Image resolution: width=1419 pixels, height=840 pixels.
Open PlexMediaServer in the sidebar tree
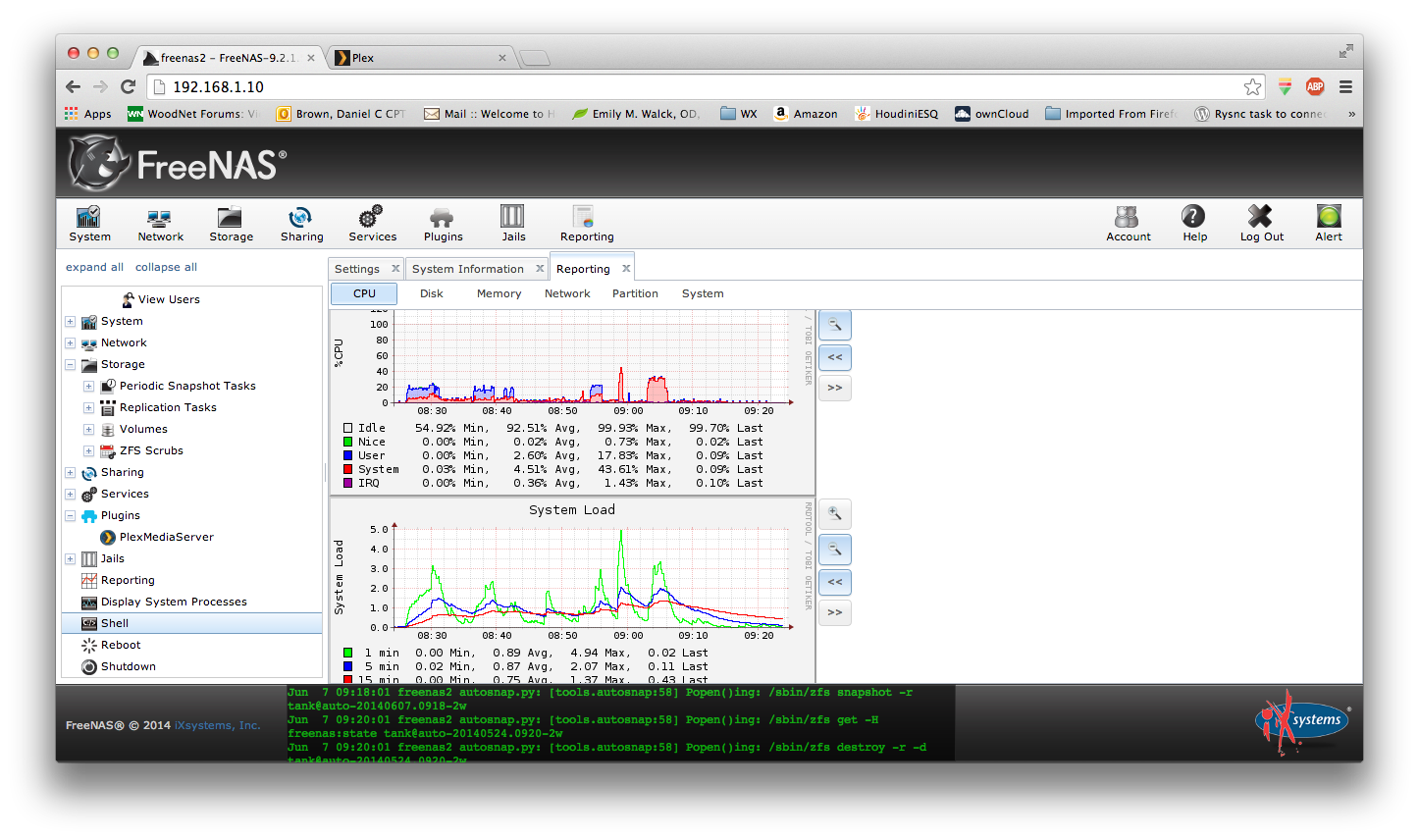[x=157, y=538]
